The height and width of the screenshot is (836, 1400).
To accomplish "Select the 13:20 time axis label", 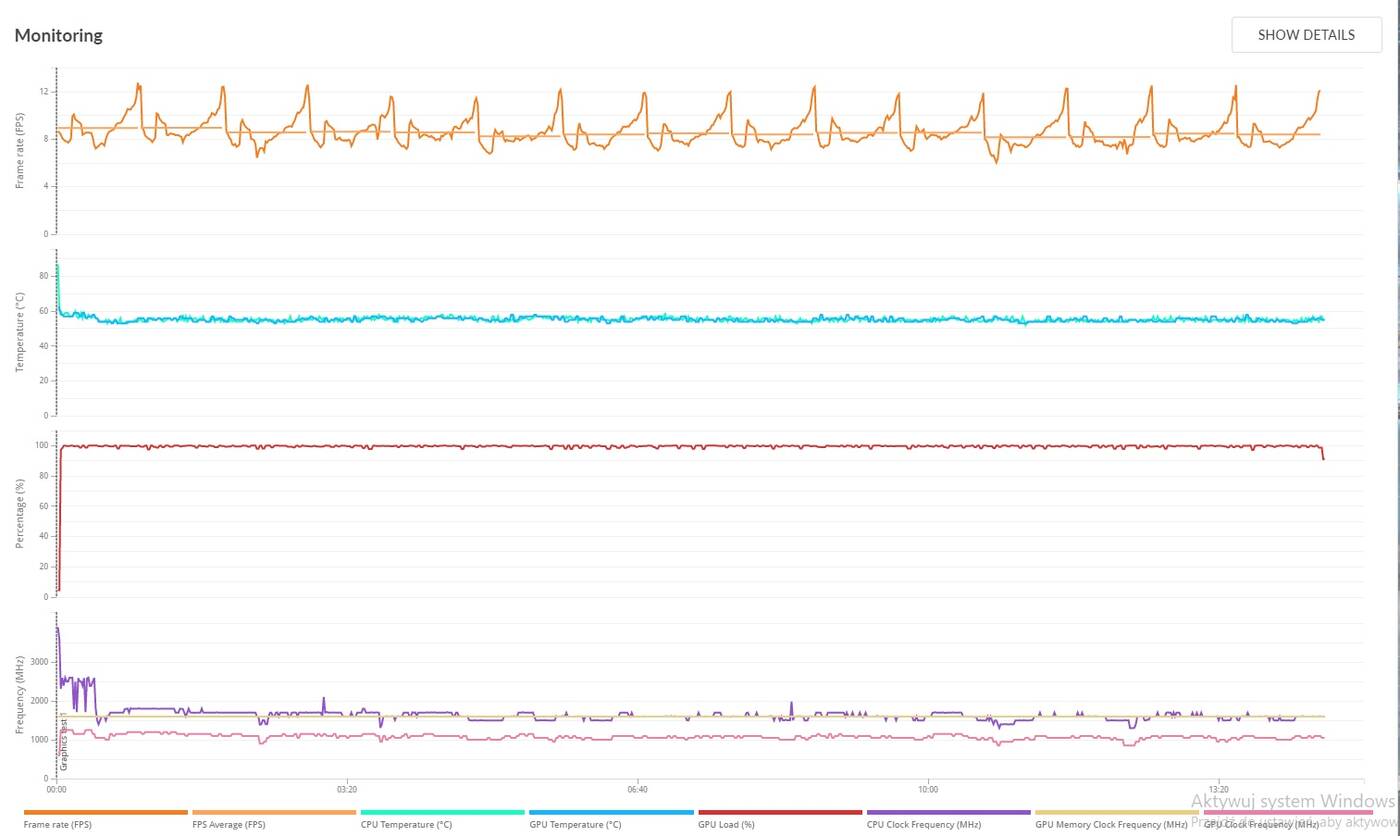I will (x=1218, y=790).
